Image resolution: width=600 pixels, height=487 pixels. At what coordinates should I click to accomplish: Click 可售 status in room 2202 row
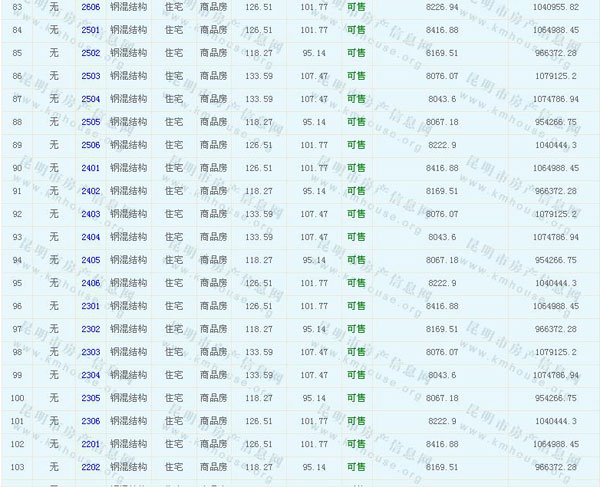(356, 467)
